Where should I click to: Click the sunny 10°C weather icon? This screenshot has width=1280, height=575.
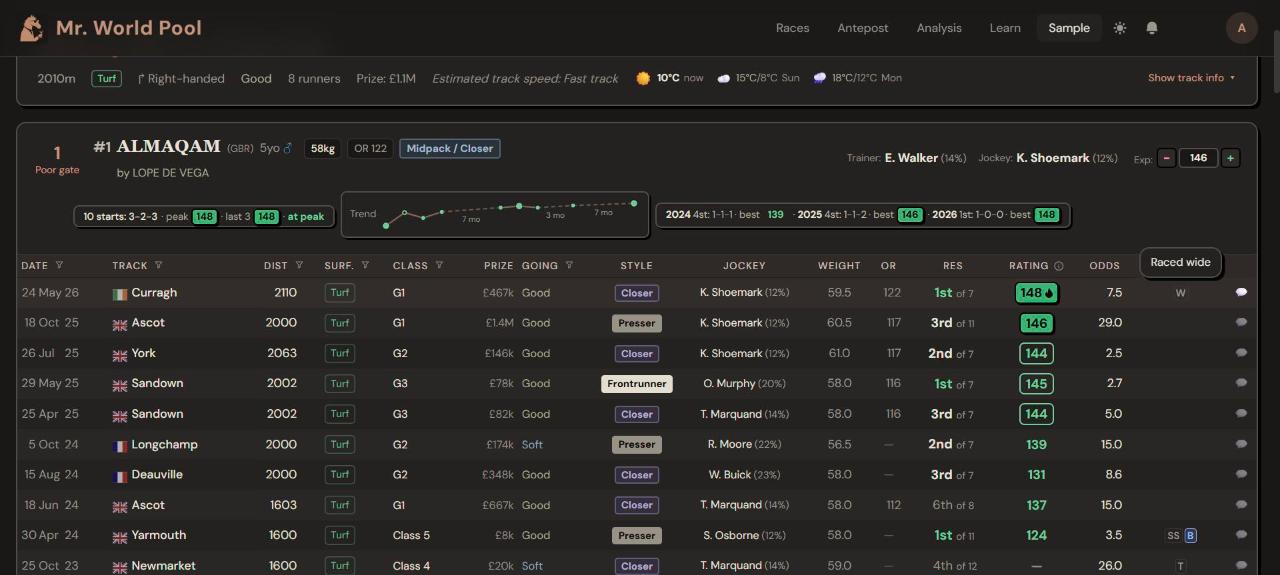(643, 78)
